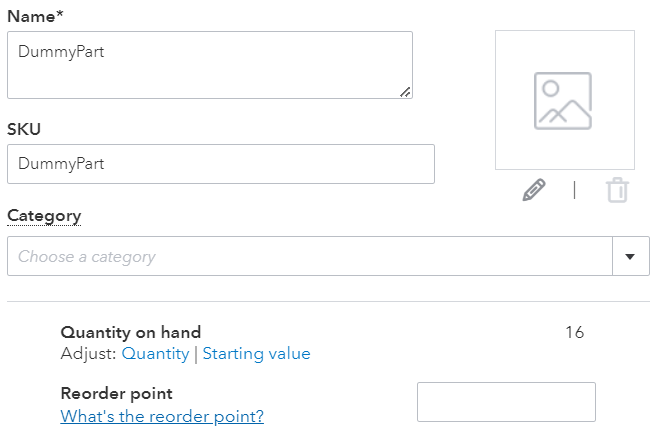
Task: Click the Name* field label
Action: [x=35, y=16]
